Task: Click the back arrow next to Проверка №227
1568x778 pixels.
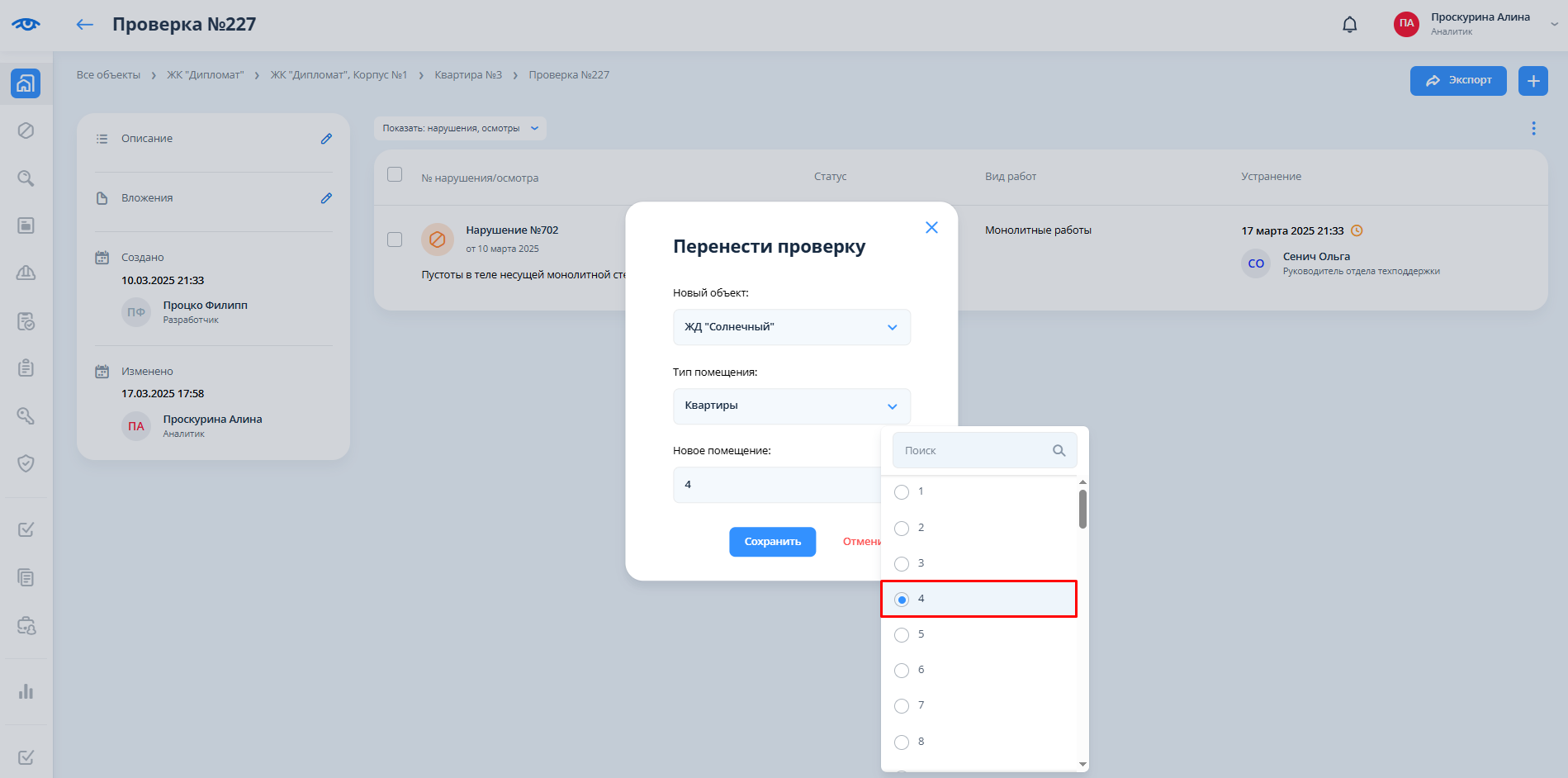Action: click(x=84, y=25)
